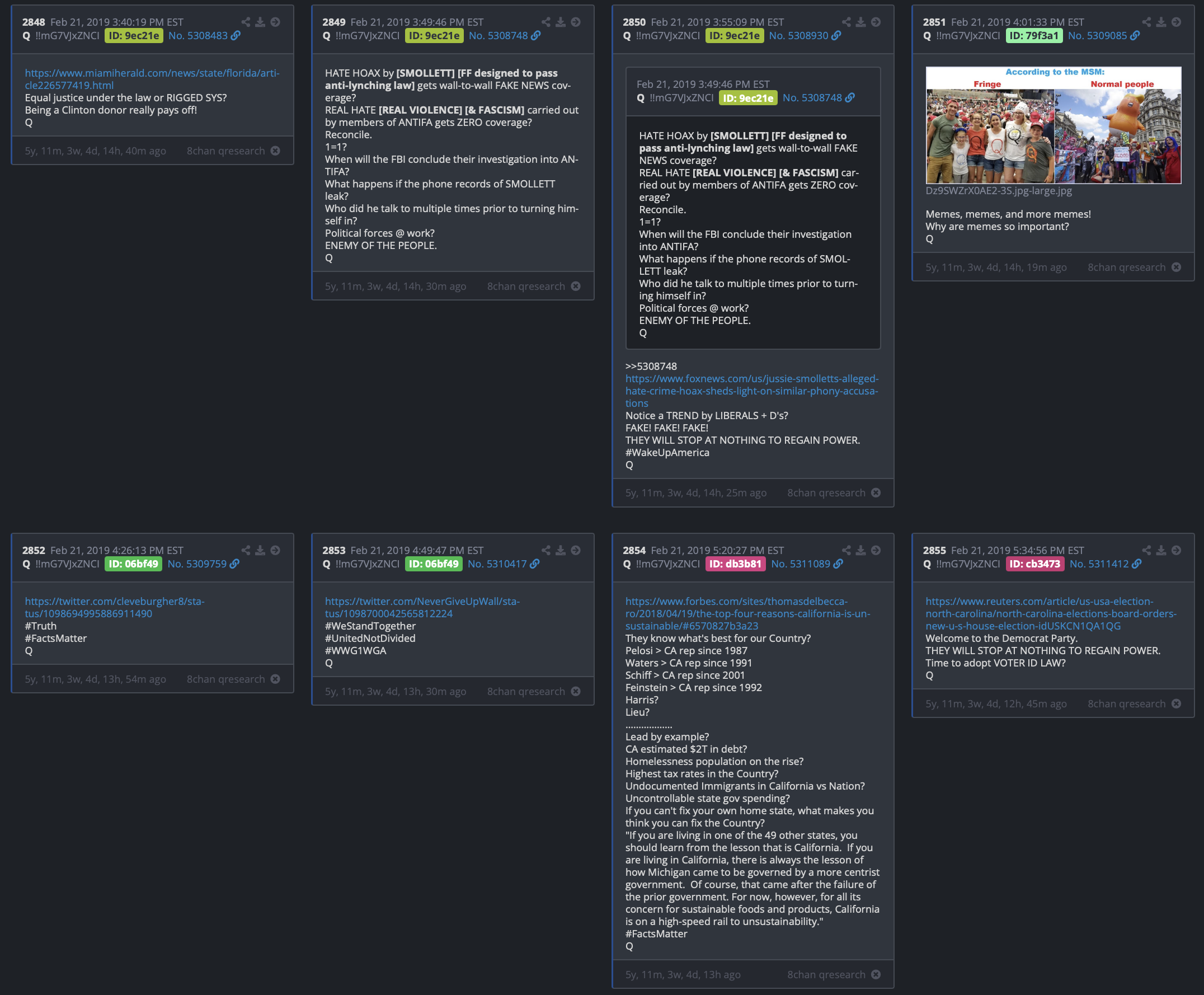The width and height of the screenshot is (1204, 995).
Task: Click arrow icon on post 2853
Action: [576, 550]
